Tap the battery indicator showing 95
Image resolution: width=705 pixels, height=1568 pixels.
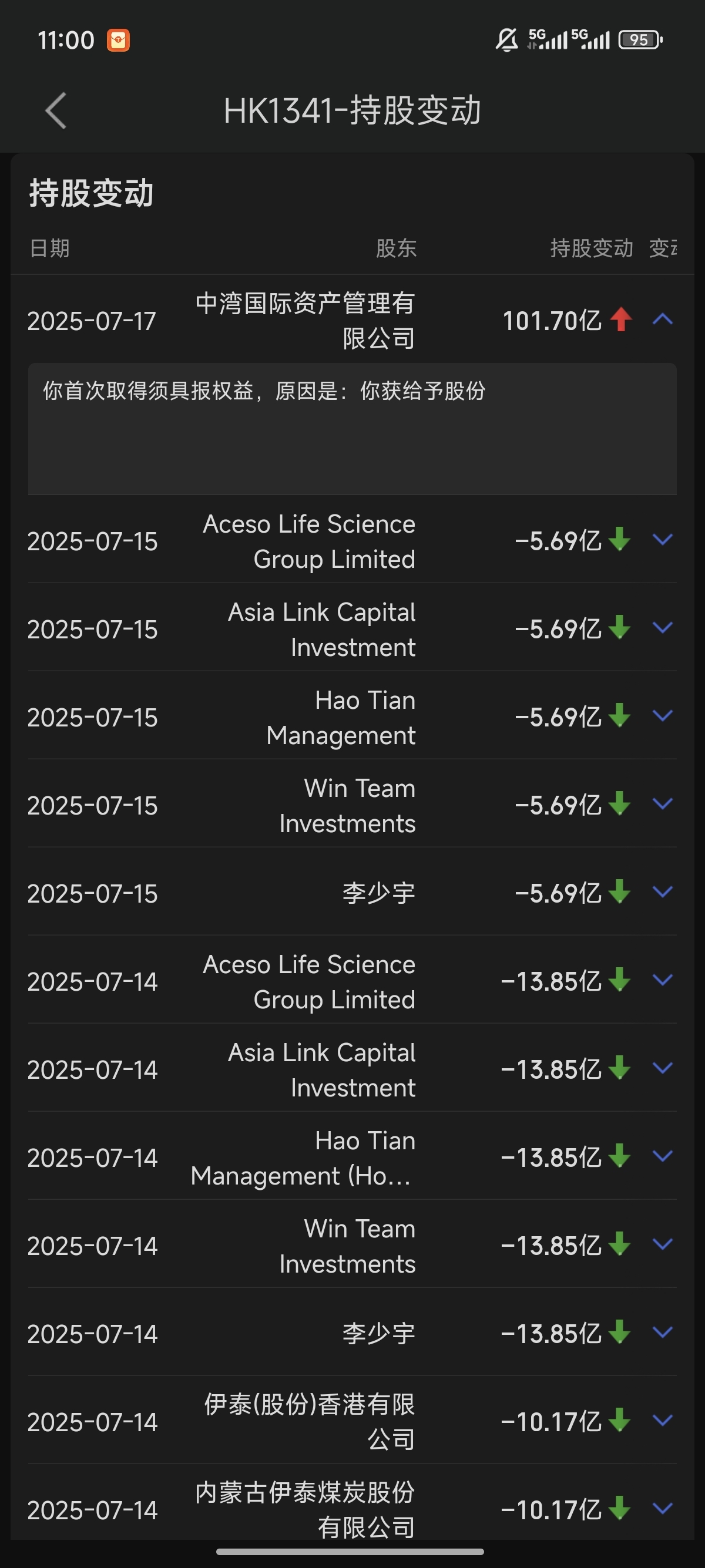click(x=640, y=40)
